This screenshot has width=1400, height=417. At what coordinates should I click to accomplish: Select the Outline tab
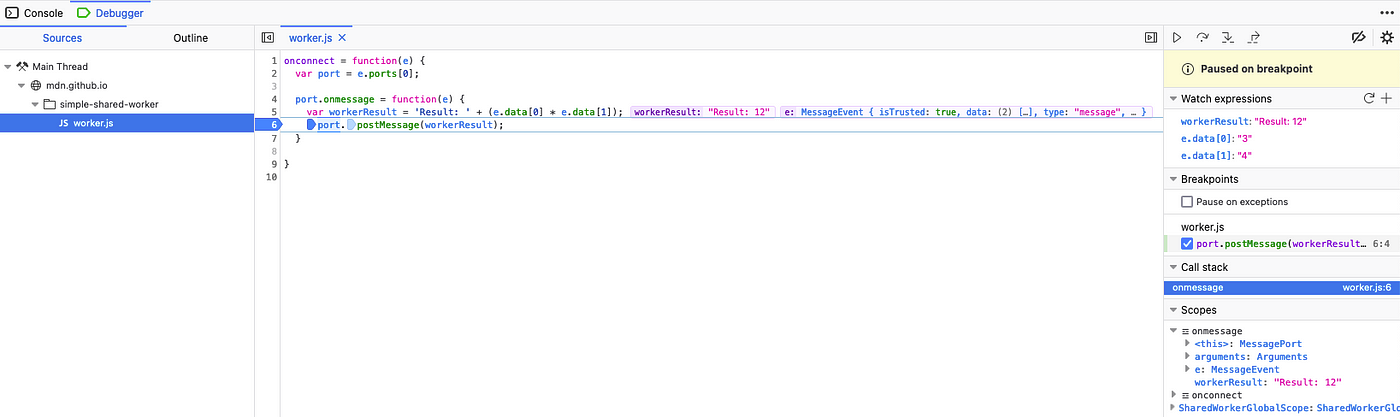coord(190,38)
